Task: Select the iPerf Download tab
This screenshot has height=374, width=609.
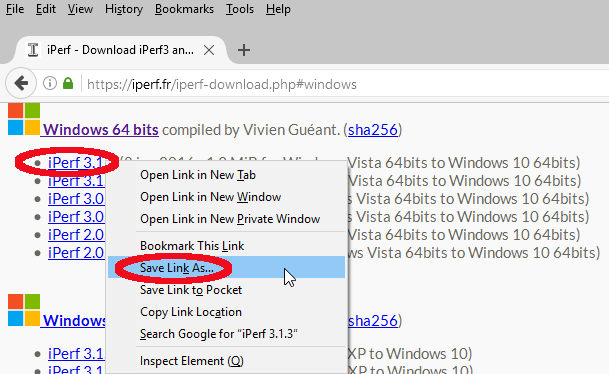Action: coord(120,50)
